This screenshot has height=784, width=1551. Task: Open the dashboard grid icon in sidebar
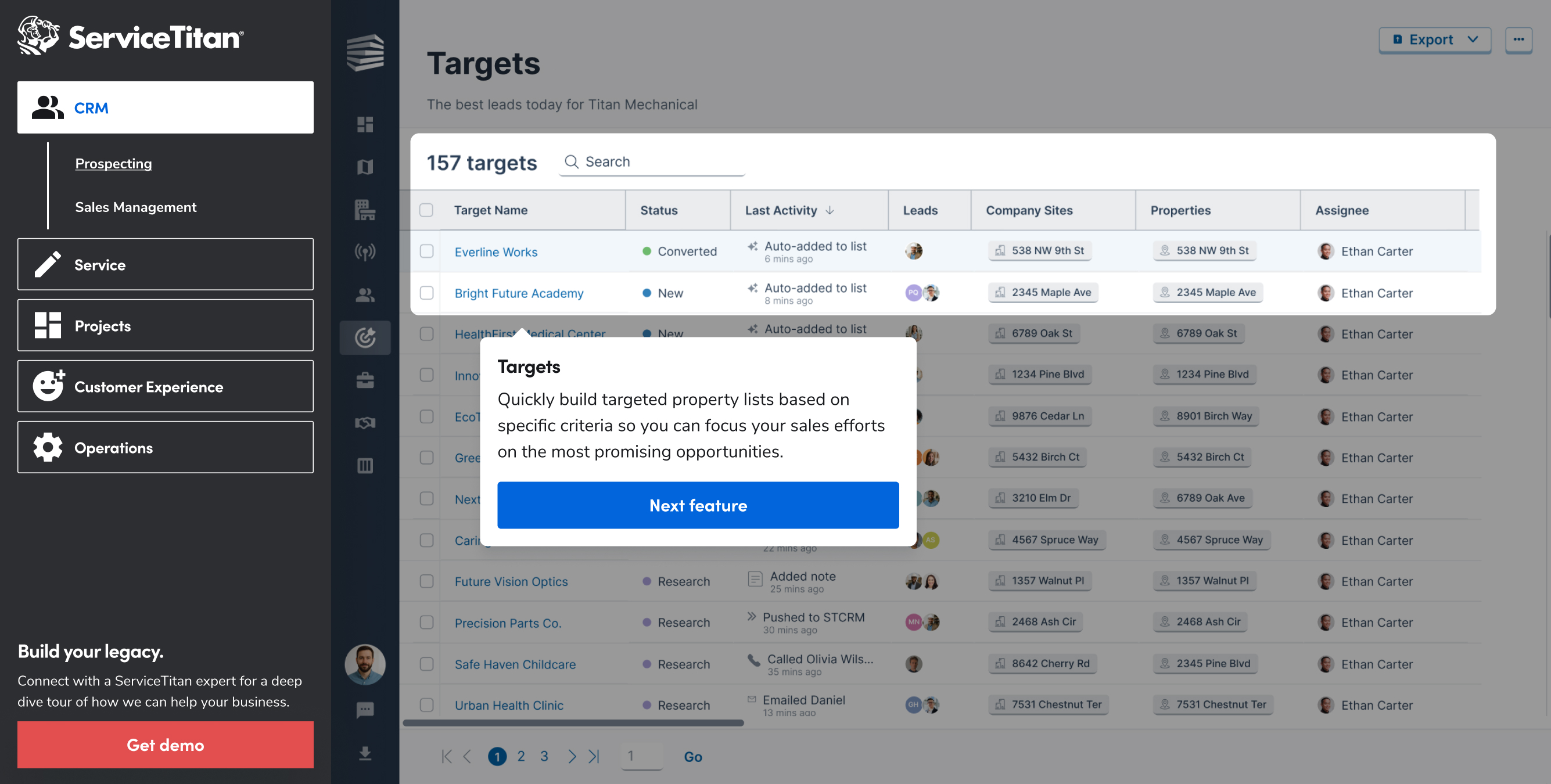pos(365,125)
